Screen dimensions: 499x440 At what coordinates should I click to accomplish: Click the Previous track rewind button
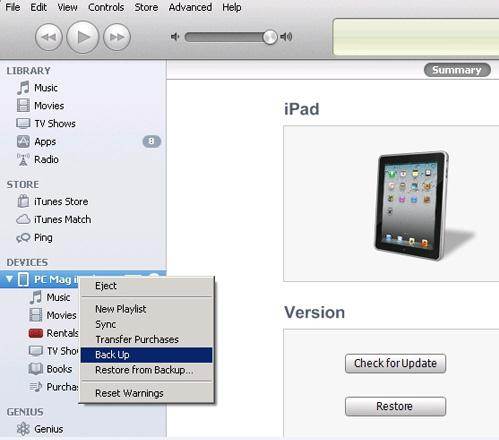tap(49, 37)
